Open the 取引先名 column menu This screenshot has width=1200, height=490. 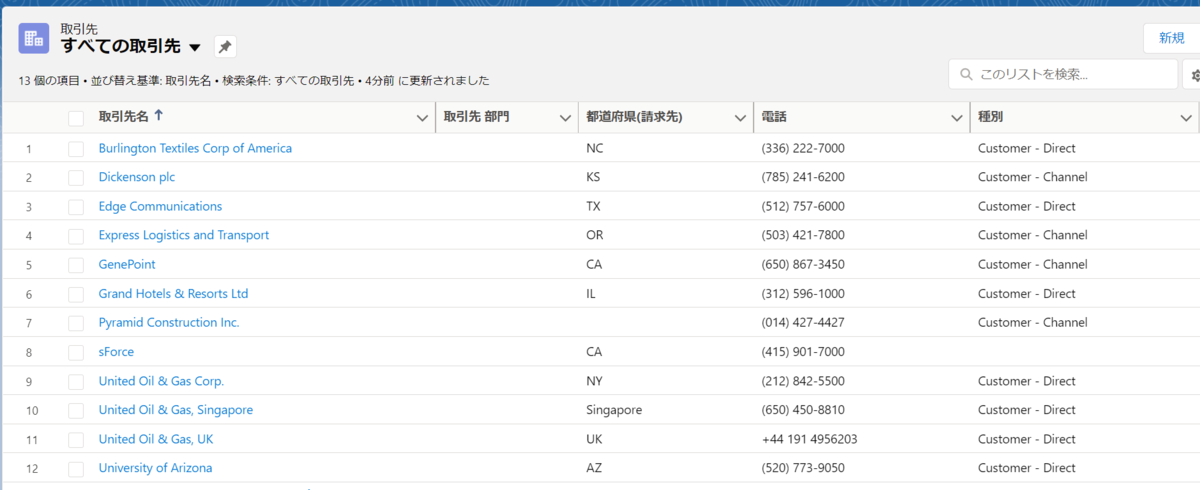[422, 118]
